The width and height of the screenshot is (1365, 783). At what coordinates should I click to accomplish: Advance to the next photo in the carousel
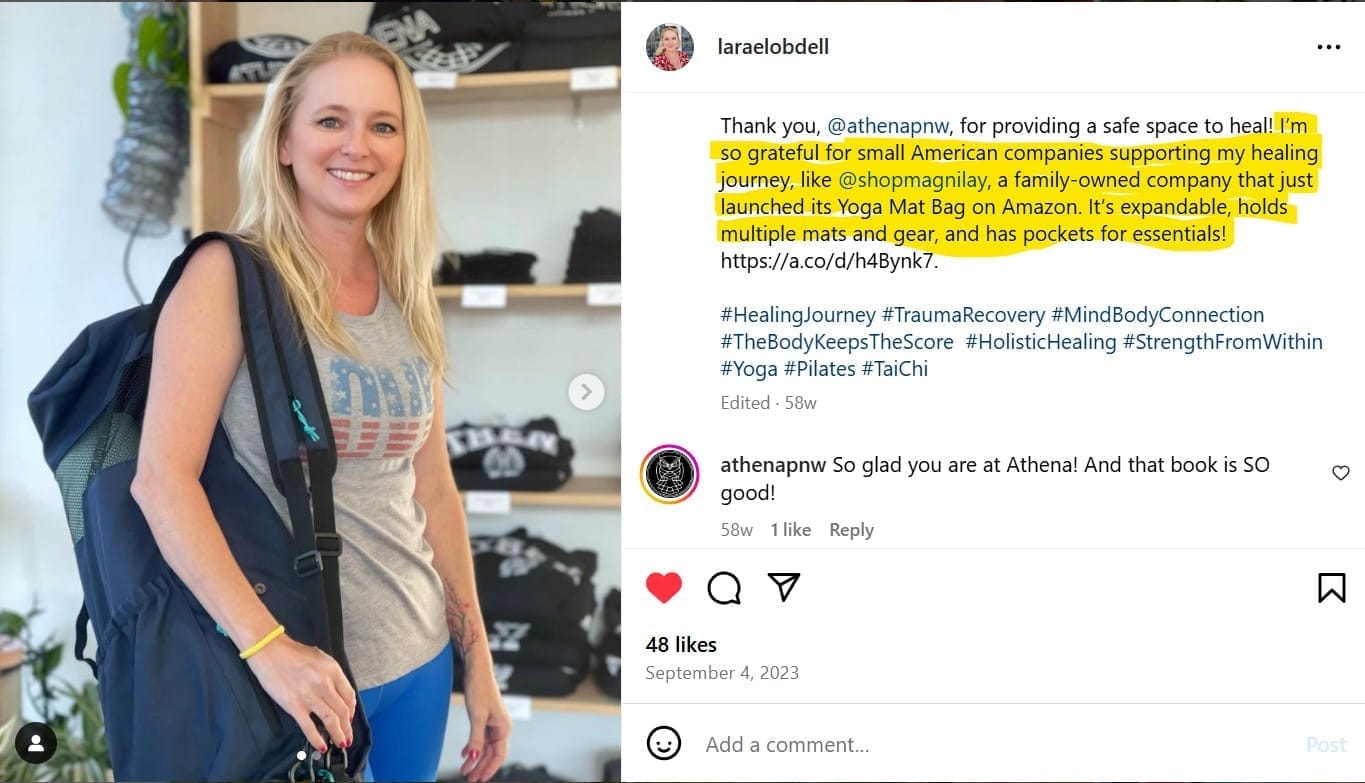(586, 391)
